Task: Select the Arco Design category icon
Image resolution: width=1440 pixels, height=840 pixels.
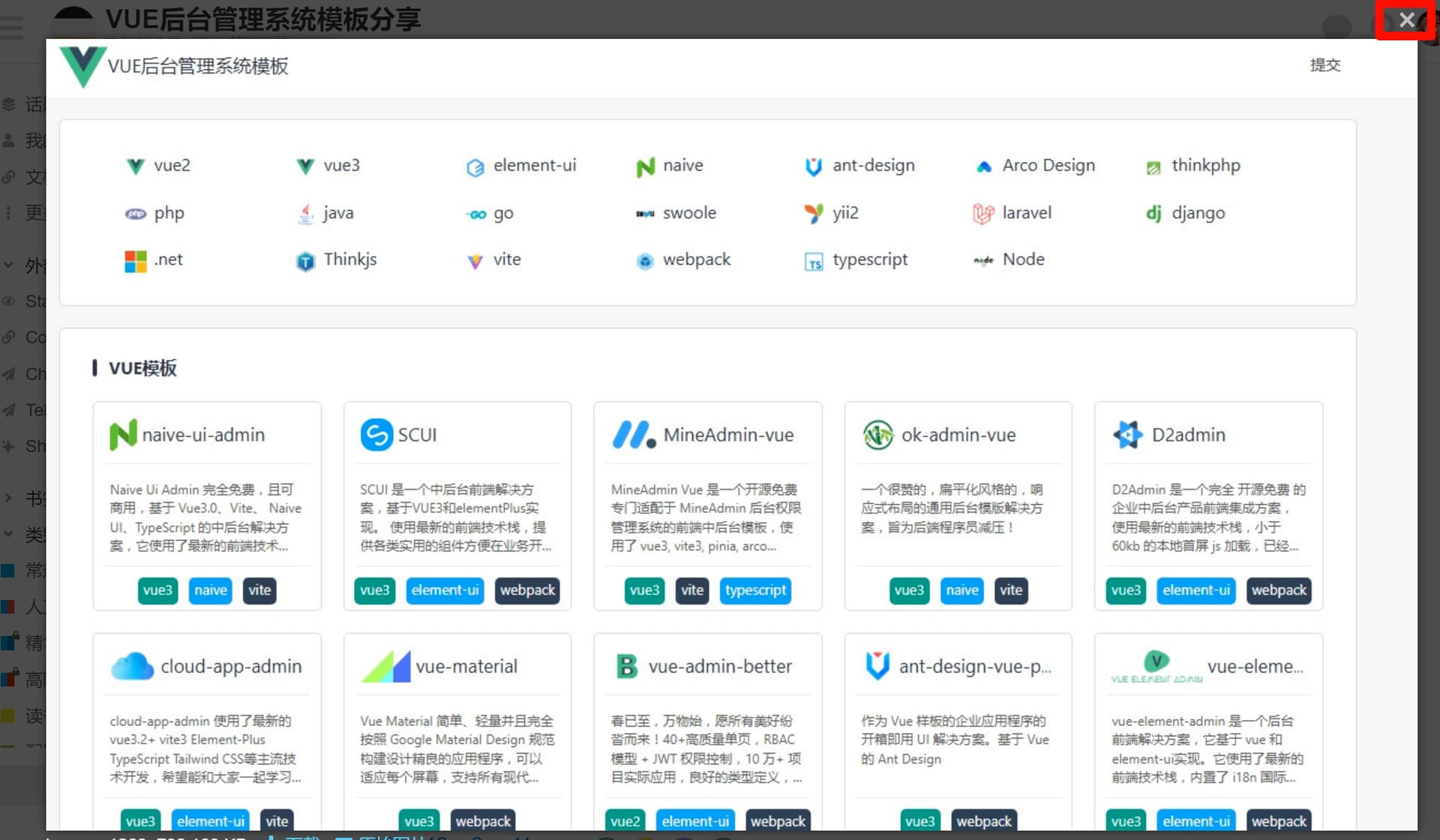Action: coord(984,166)
